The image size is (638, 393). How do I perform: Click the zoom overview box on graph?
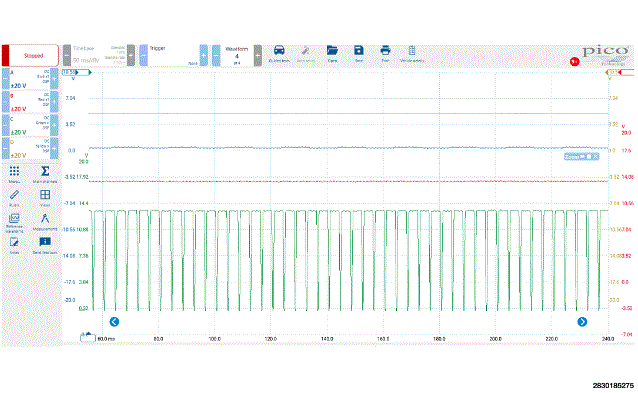pos(581,157)
